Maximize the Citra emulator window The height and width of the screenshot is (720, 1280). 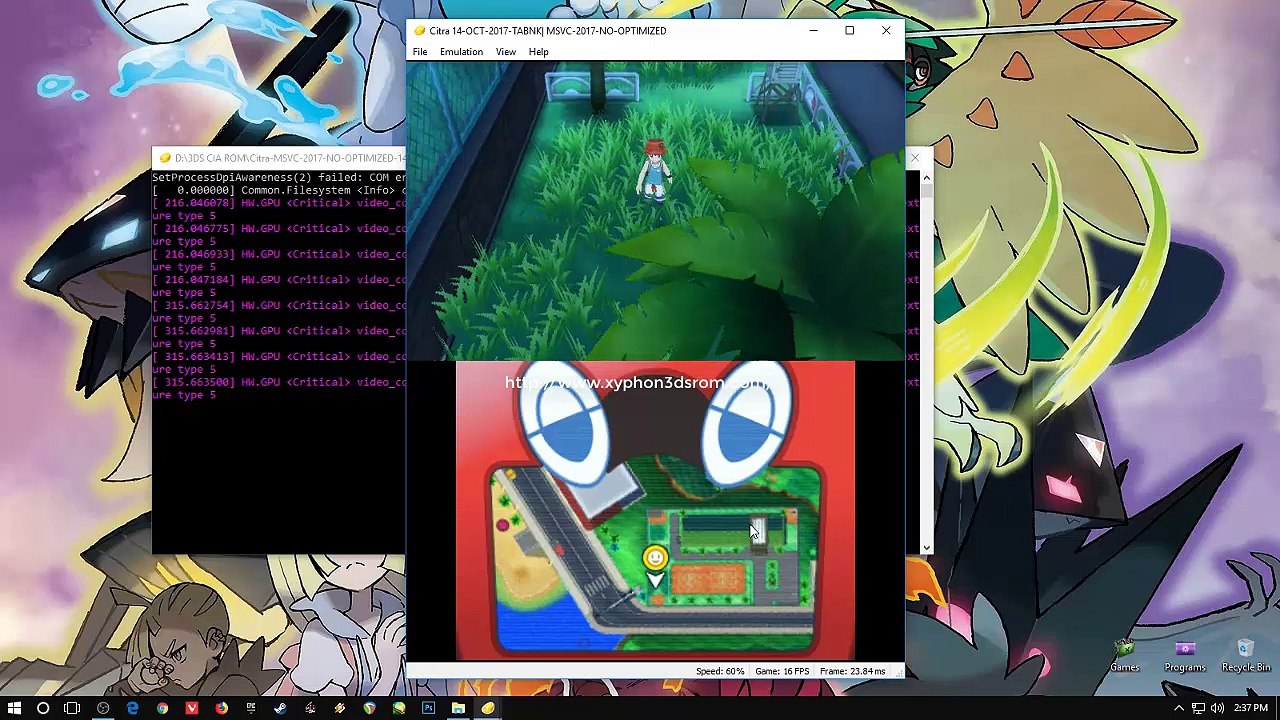[849, 30]
